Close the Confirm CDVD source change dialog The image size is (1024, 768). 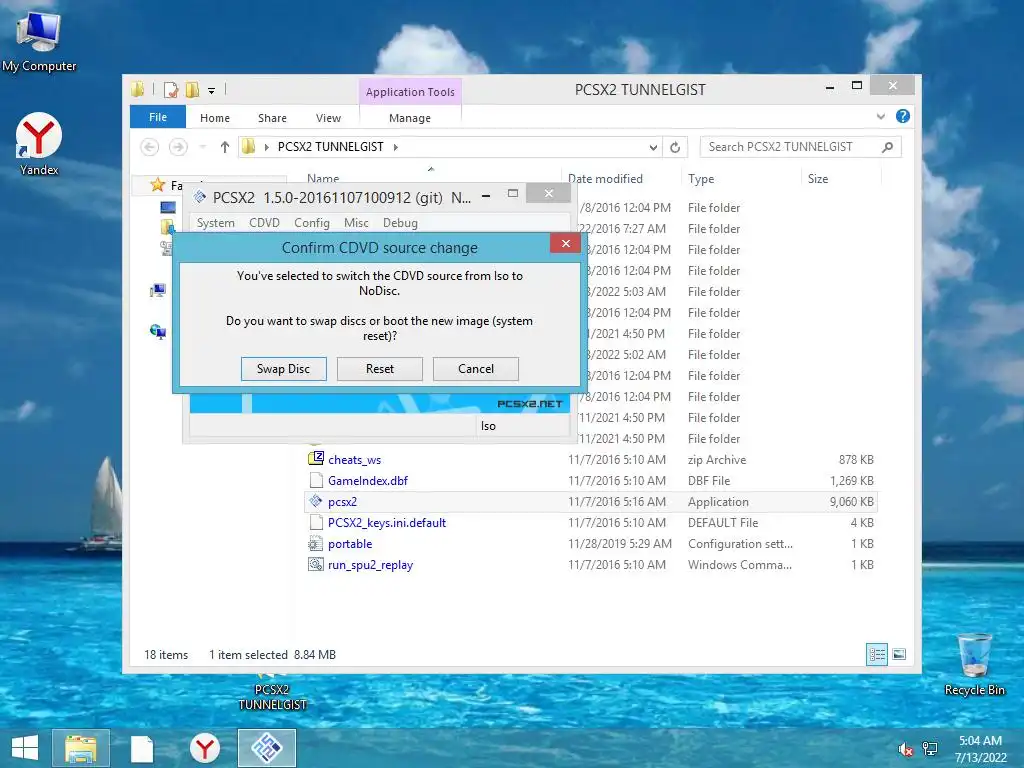pyautogui.click(x=566, y=244)
